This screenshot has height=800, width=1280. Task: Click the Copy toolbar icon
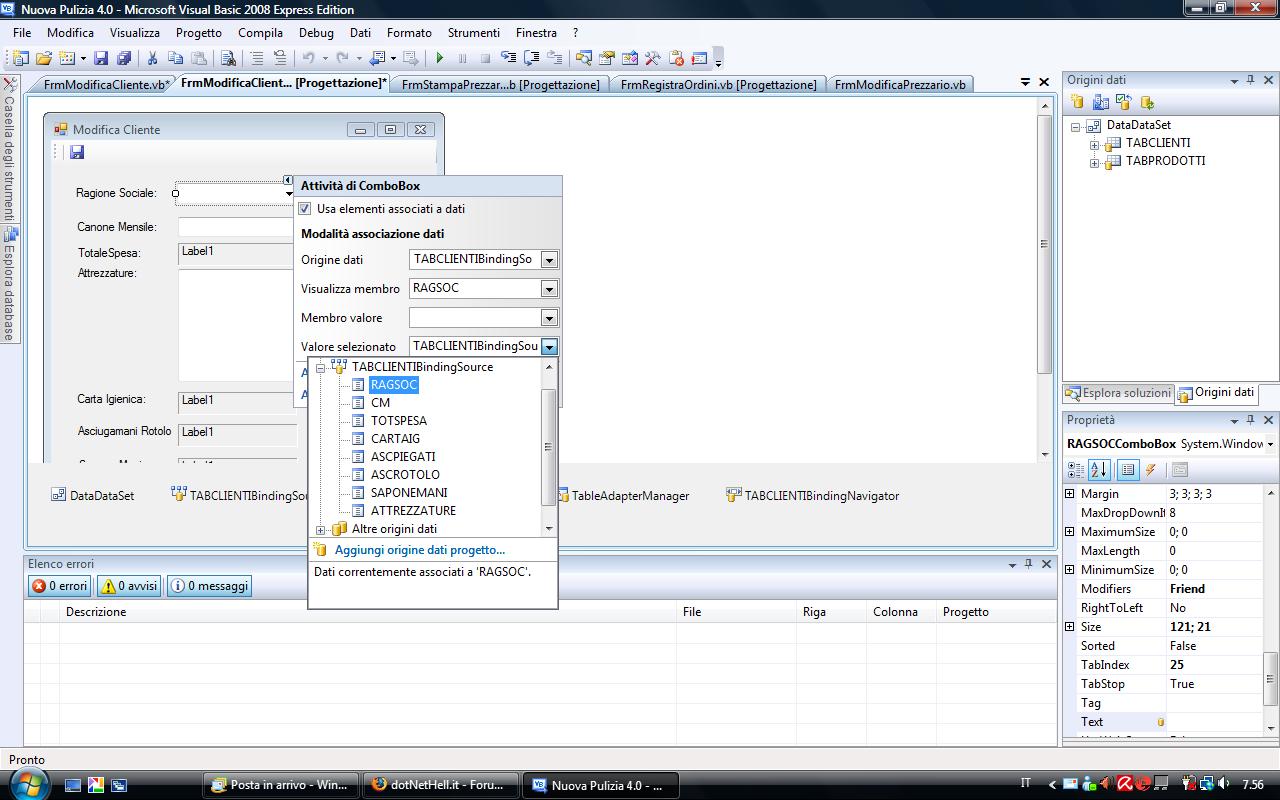point(175,58)
